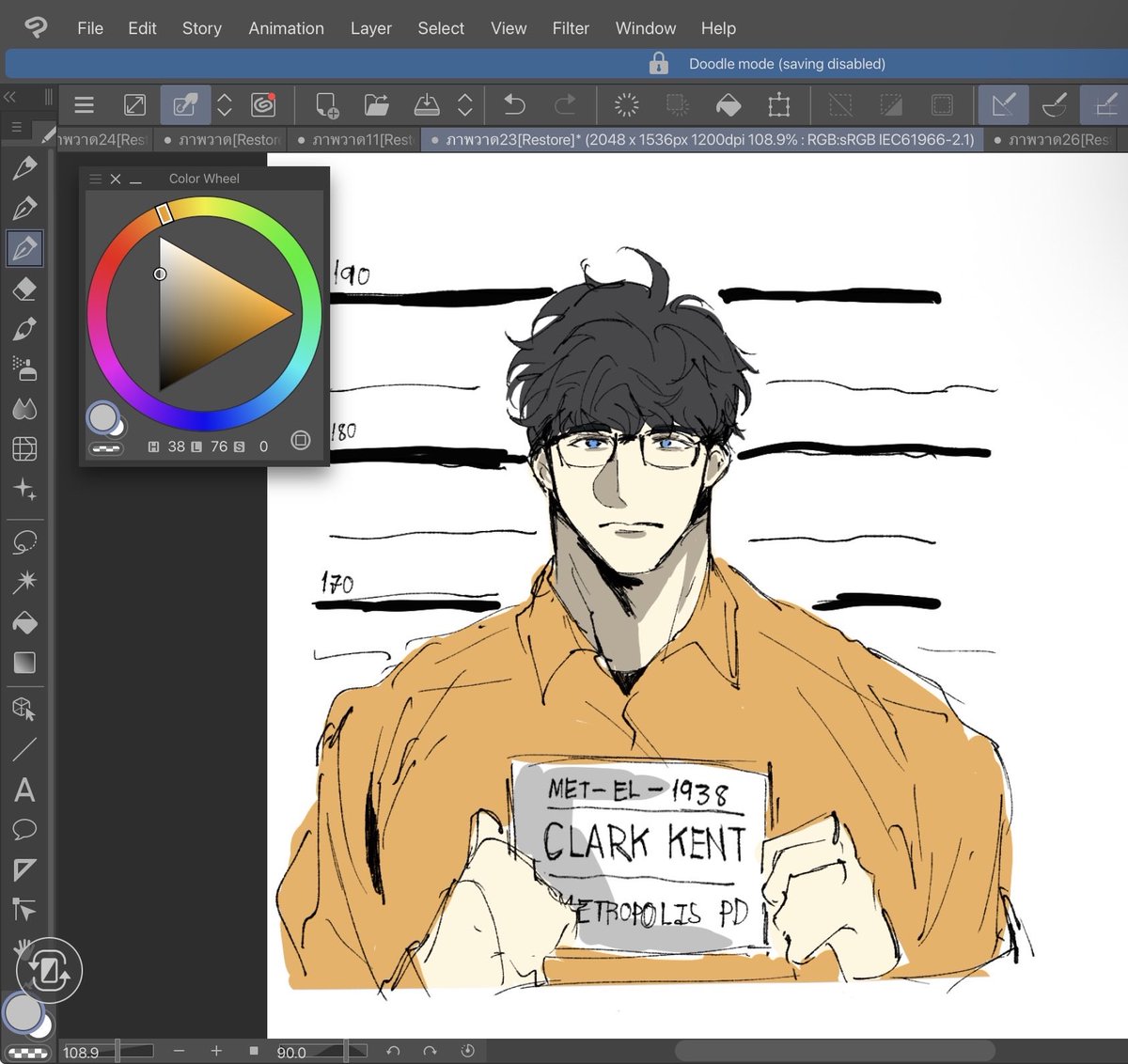Click the Reset Rotation button in bottom bar
This screenshot has height=1064, width=1128.
(467, 1051)
